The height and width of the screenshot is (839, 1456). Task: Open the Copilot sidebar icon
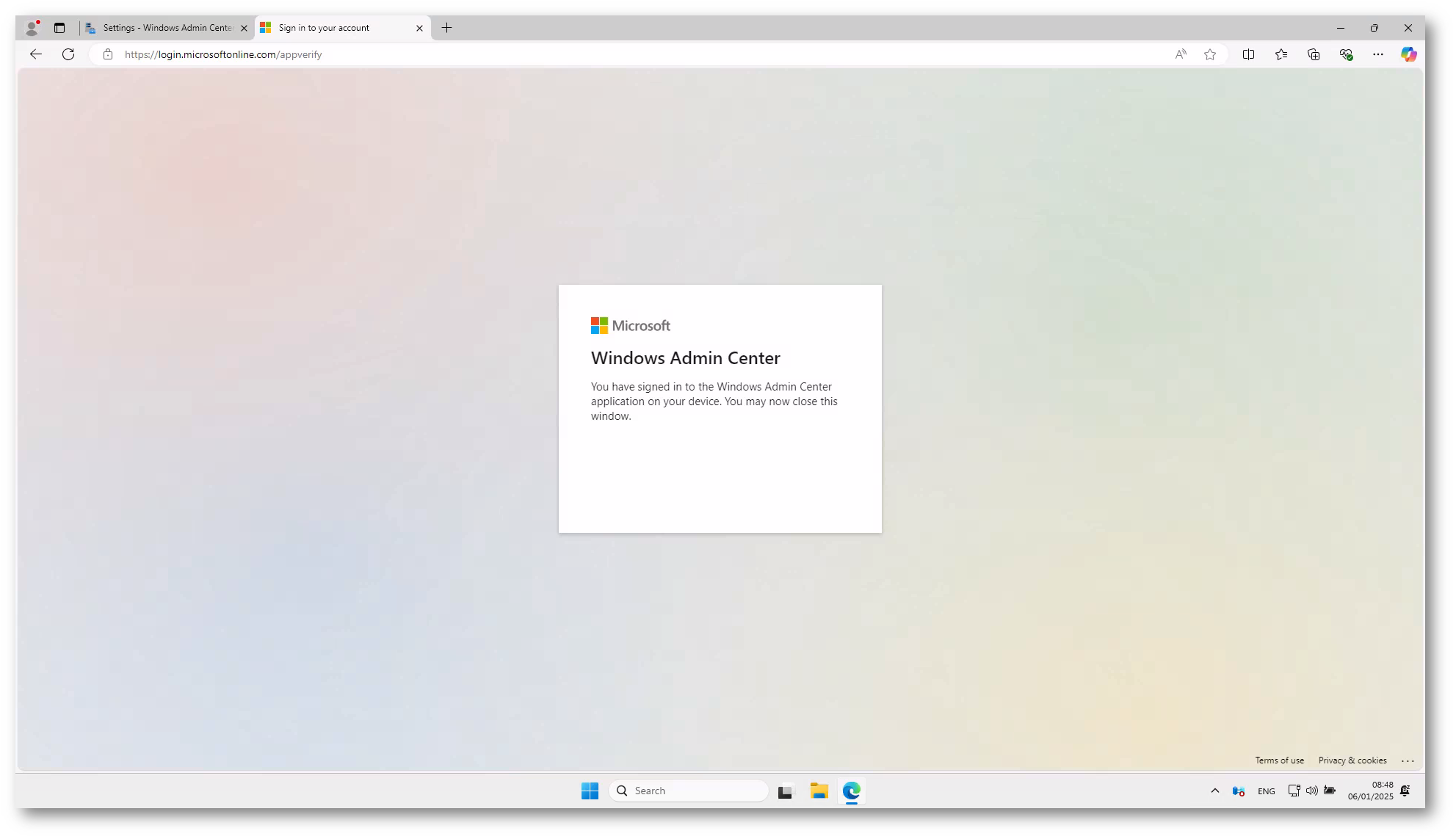tap(1408, 54)
